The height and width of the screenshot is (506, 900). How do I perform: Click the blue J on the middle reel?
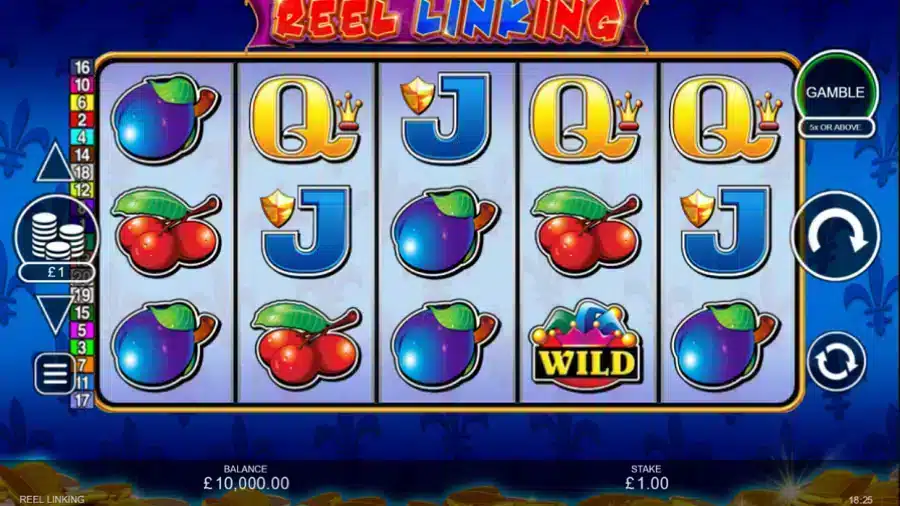click(x=445, y=118)
